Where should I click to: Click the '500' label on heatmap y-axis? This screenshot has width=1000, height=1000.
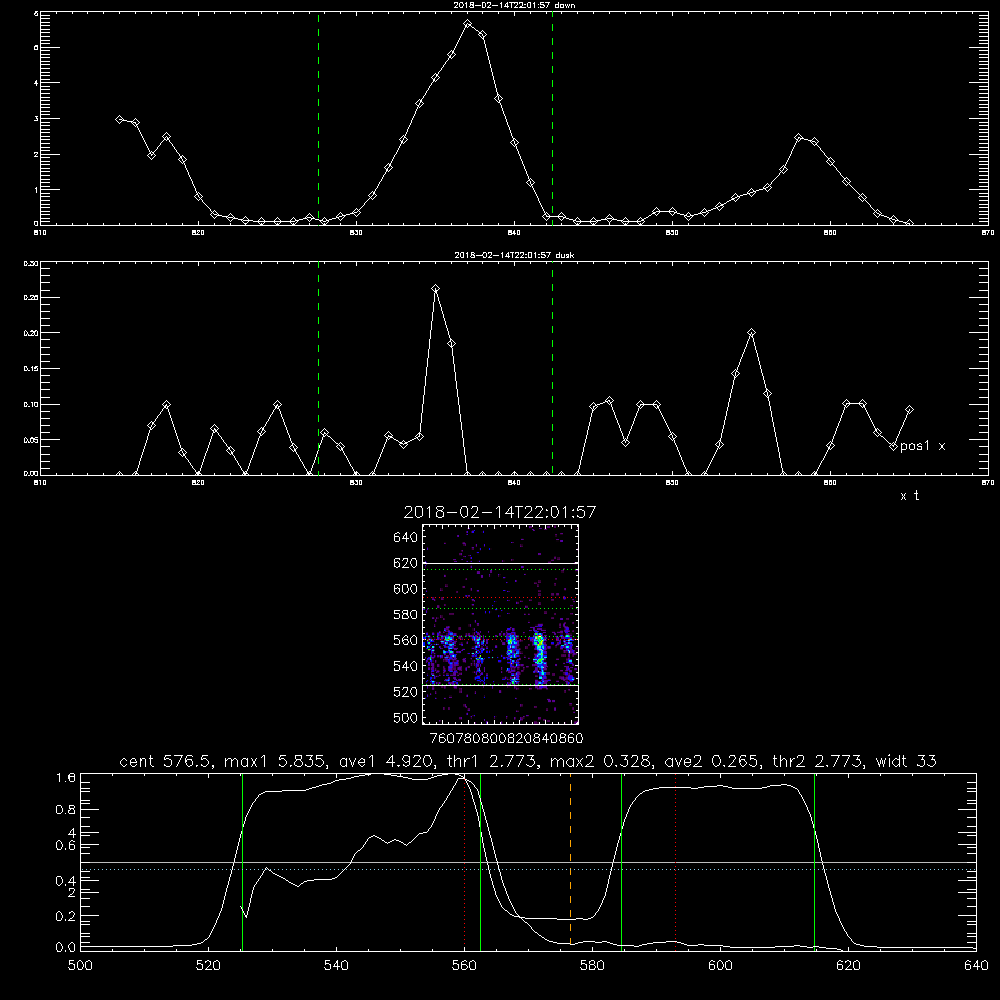coord(406,718)
